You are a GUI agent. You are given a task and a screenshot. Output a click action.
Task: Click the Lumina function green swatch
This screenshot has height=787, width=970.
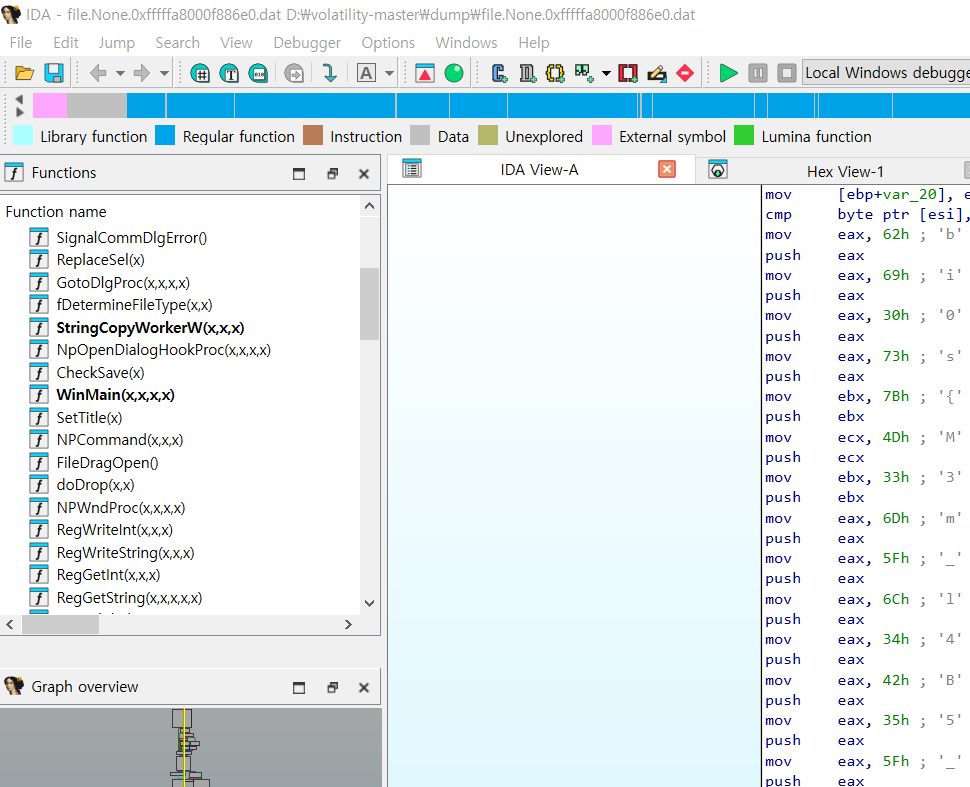point(744,135)
